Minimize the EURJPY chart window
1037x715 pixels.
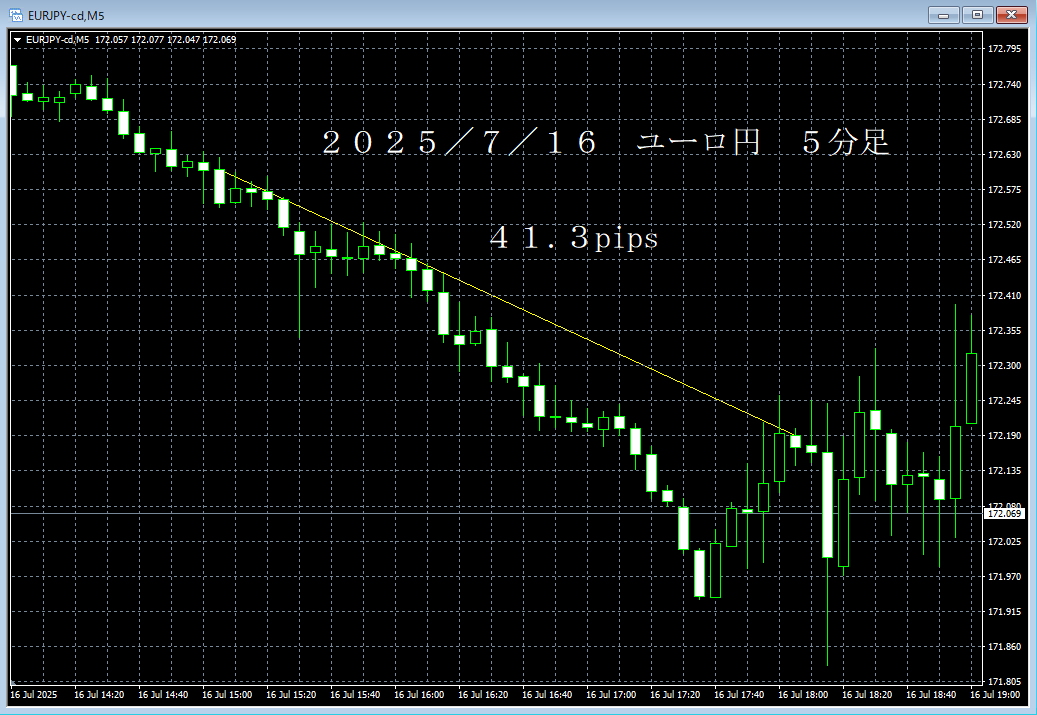coord(944,15)
